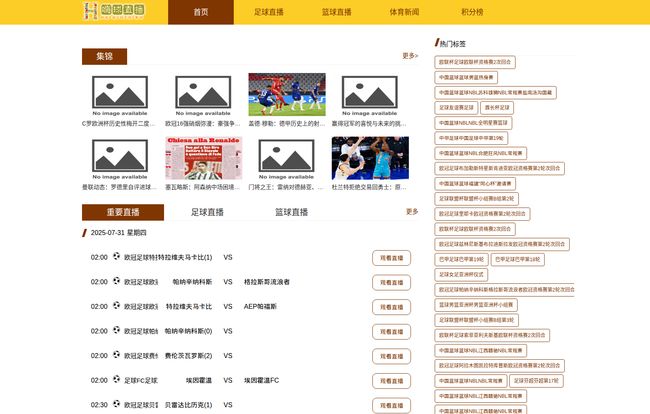The image size is (650, 414).
Task: Open the tag 中国篮球篮球NBL合肥狂风NBL常规赛
Action: point(480,153)
